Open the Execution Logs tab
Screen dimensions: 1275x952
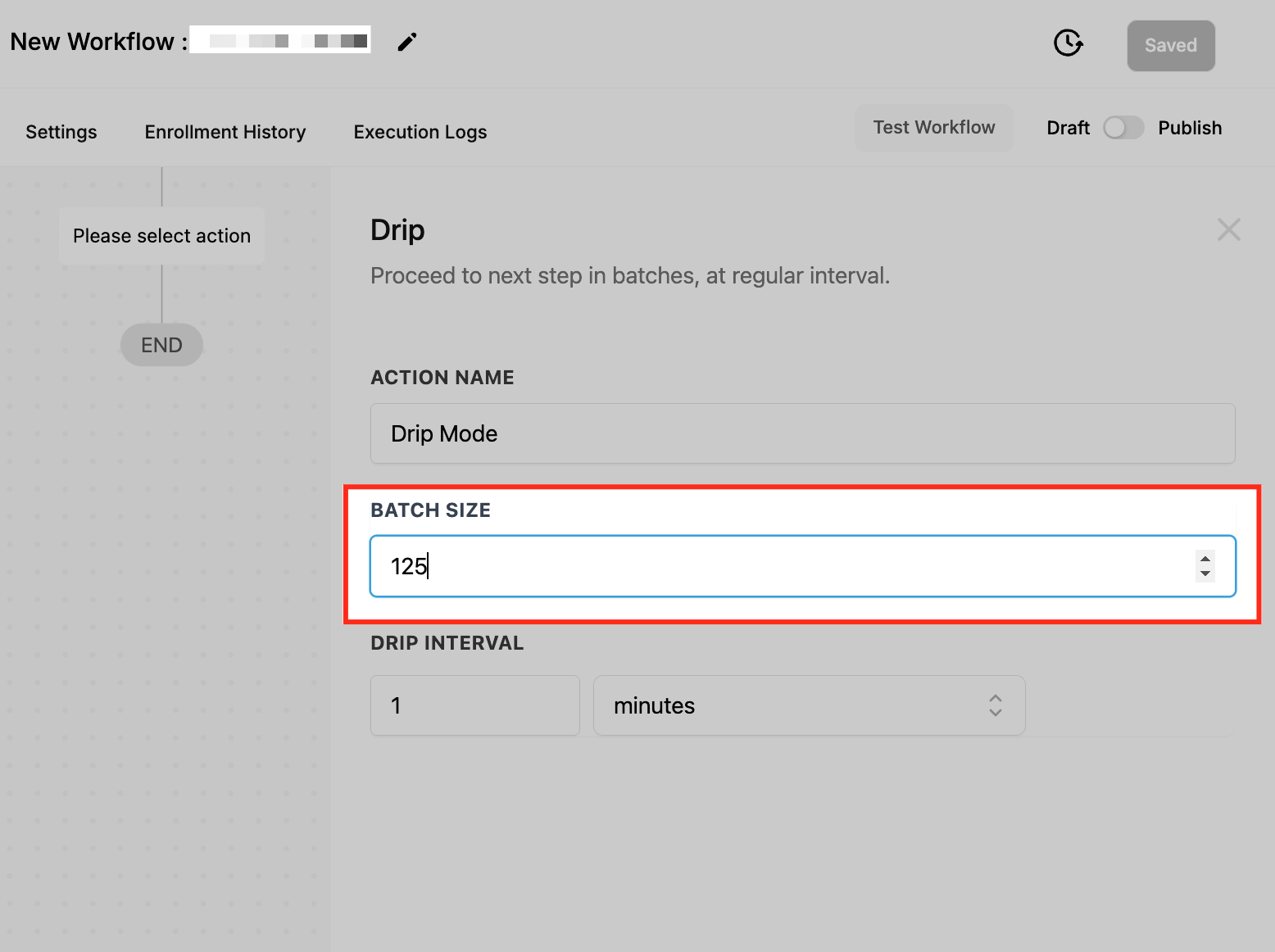click(x=420, y=132)
